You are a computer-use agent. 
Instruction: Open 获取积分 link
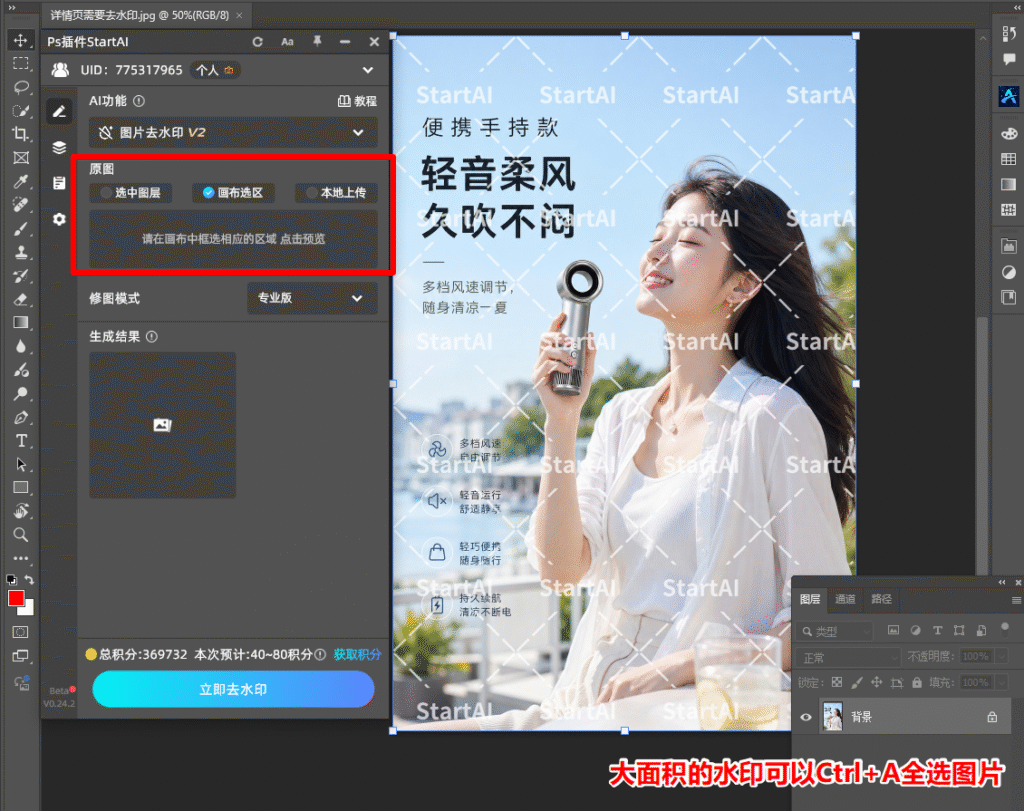(x=357, y=654)
